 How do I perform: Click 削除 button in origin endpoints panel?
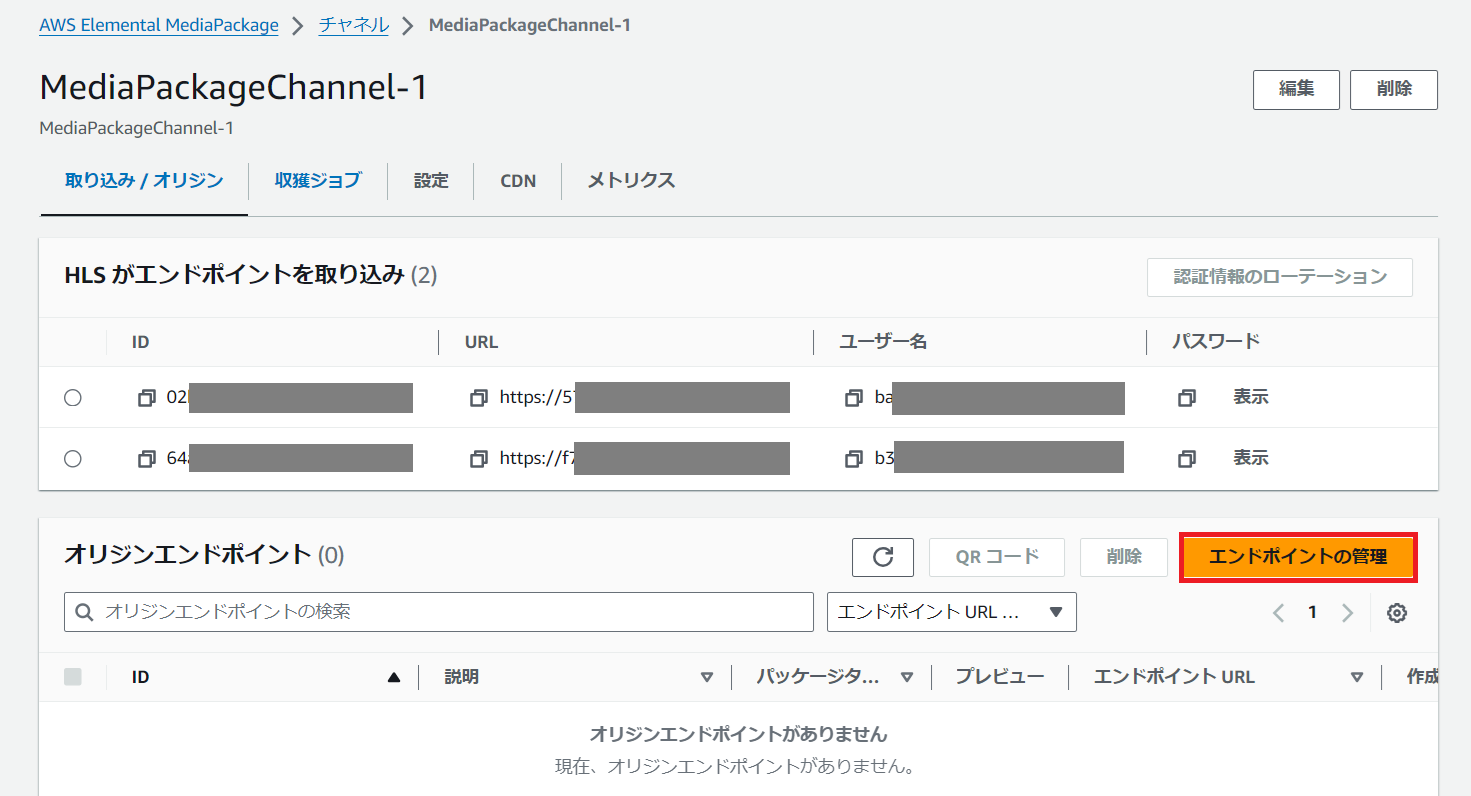coord(1124,557)
